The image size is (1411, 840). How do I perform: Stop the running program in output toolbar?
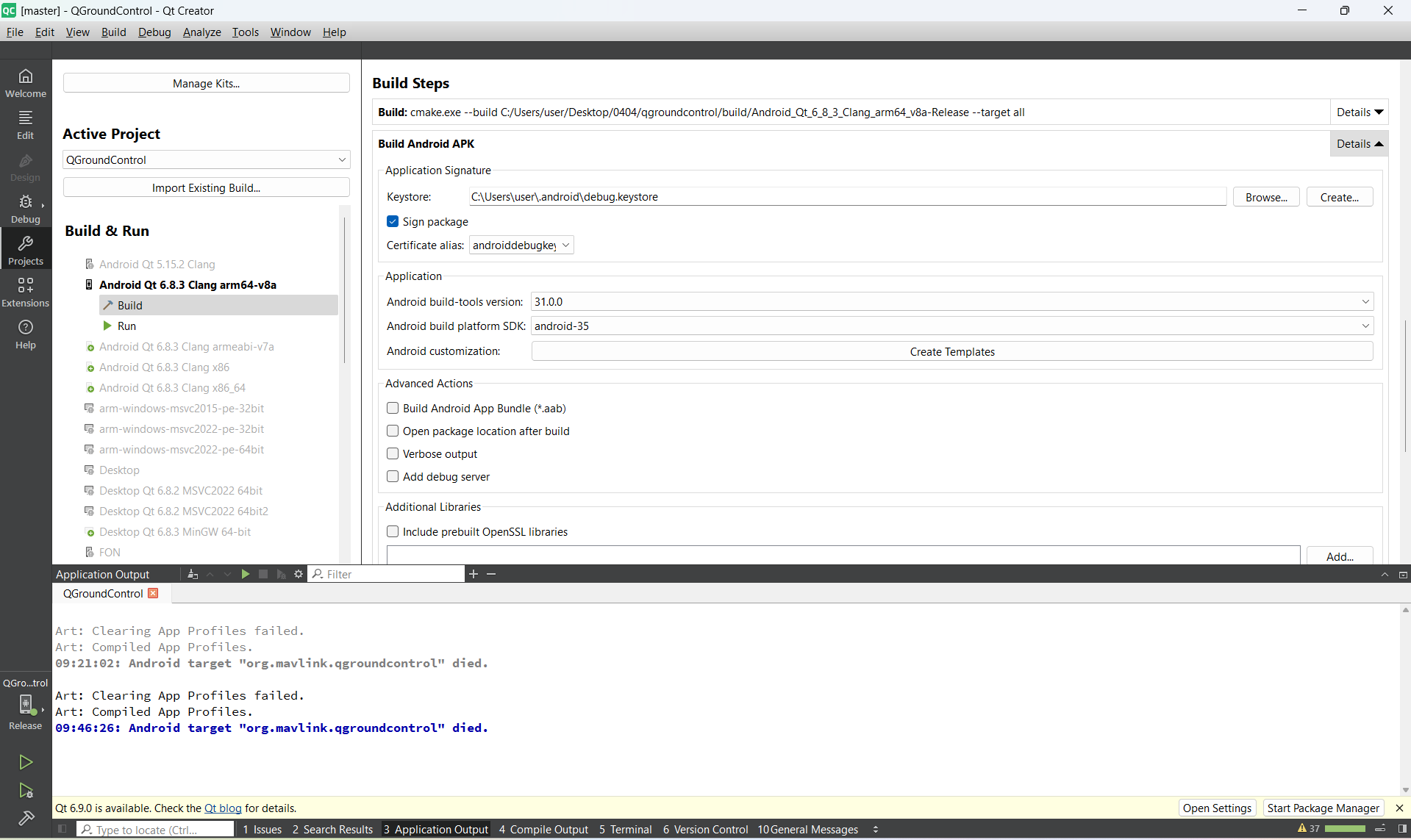[263, 574]
